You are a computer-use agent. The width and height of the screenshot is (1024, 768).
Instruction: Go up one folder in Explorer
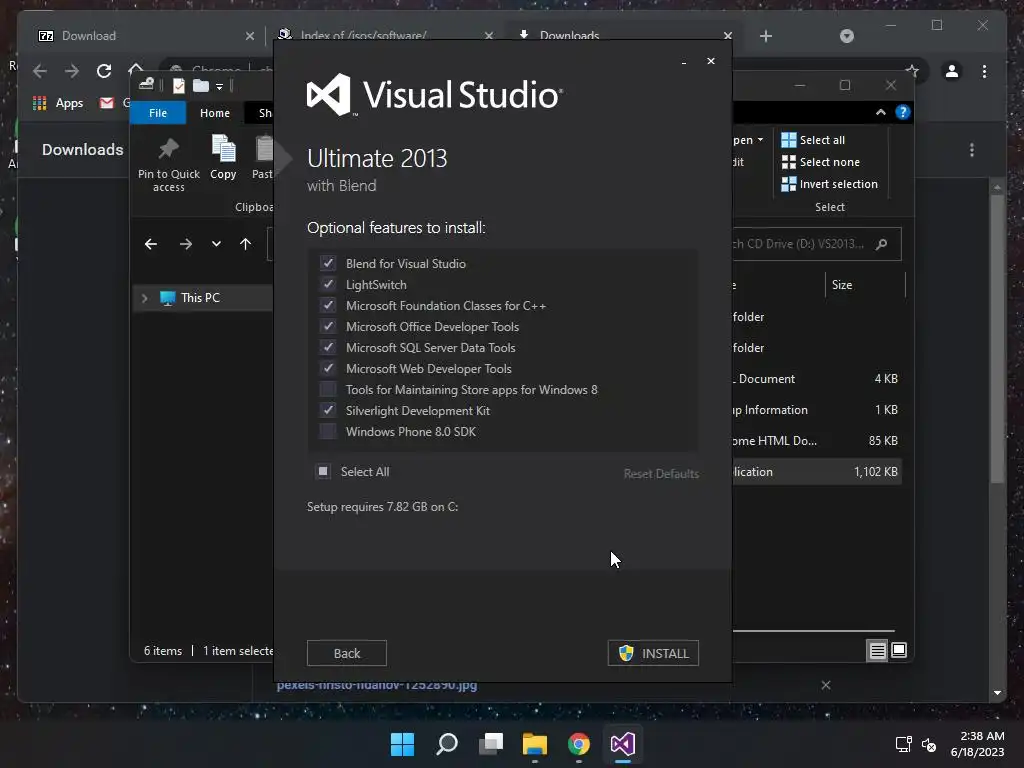click(246, 244)
